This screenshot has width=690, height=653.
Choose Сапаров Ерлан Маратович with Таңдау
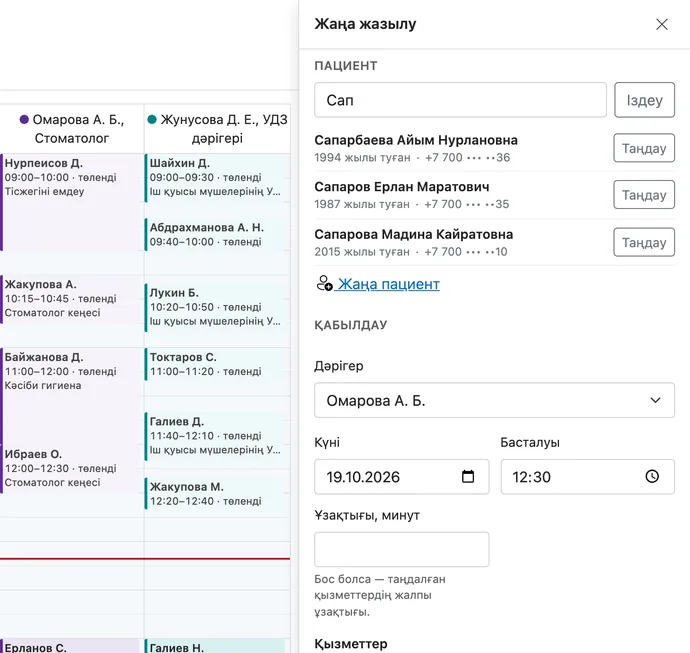(x=644, y=195)
